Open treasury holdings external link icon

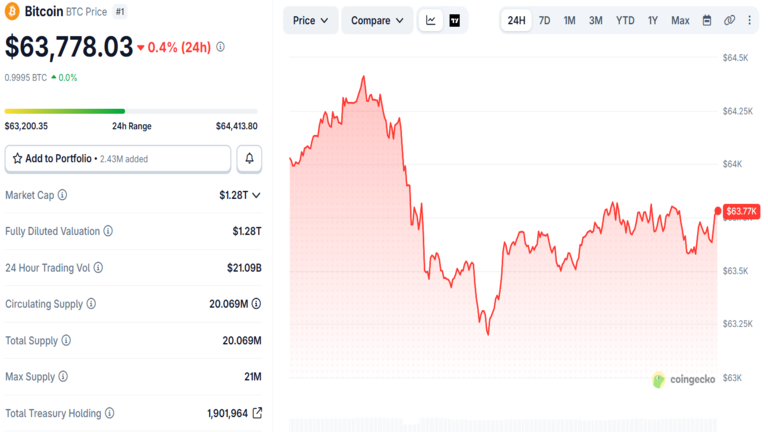pyautogui.click(x=257, y=413)
